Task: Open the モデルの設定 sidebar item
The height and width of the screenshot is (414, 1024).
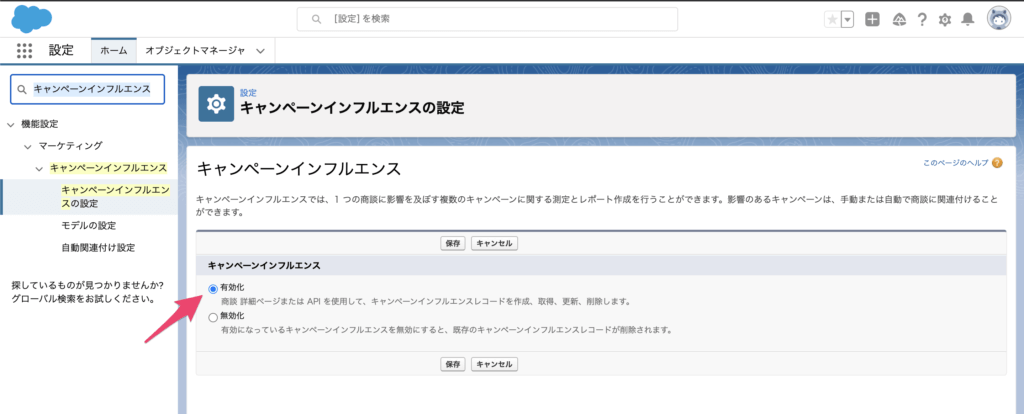Action: (88, 225)
